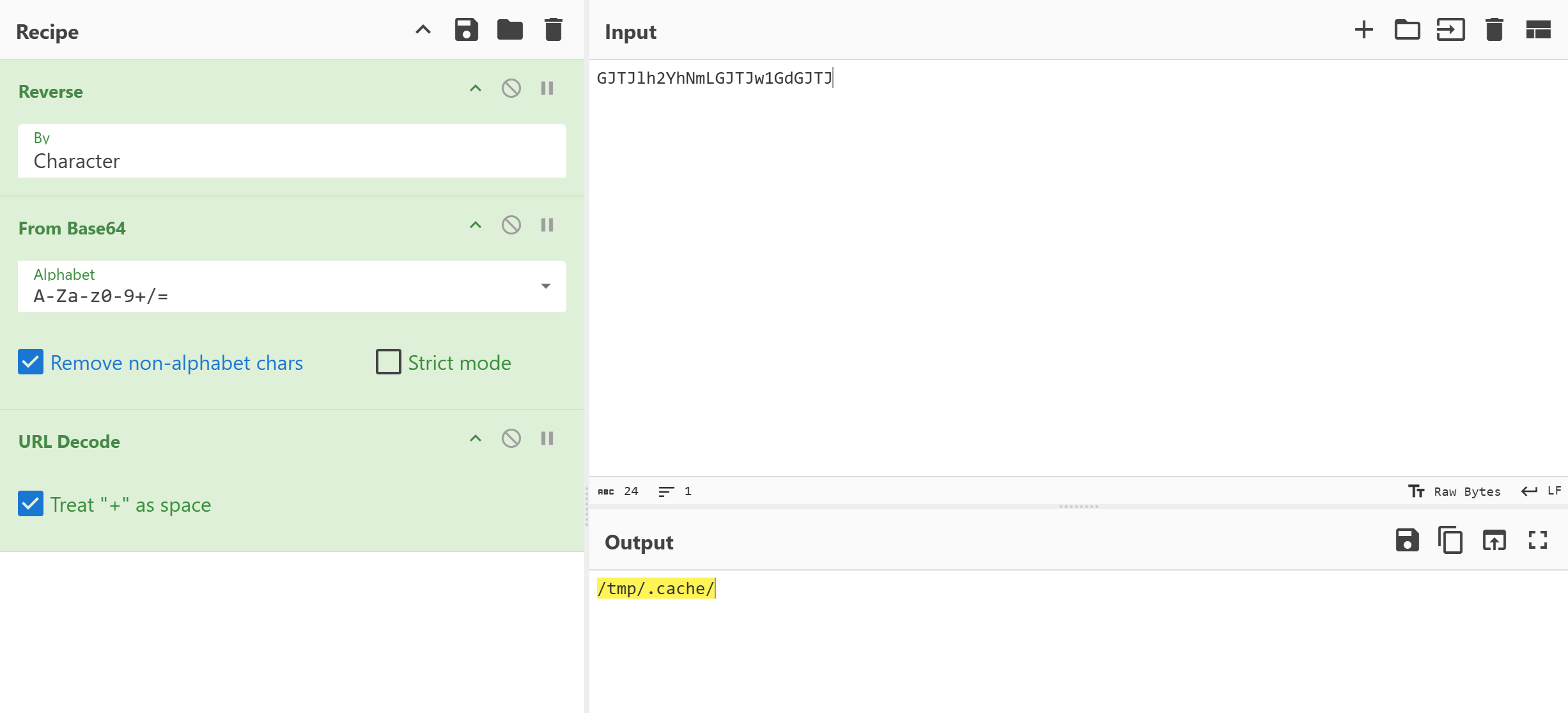
Task: Reset the pane layout icon
Action: pyautogui.click(x=1538, y=30)
